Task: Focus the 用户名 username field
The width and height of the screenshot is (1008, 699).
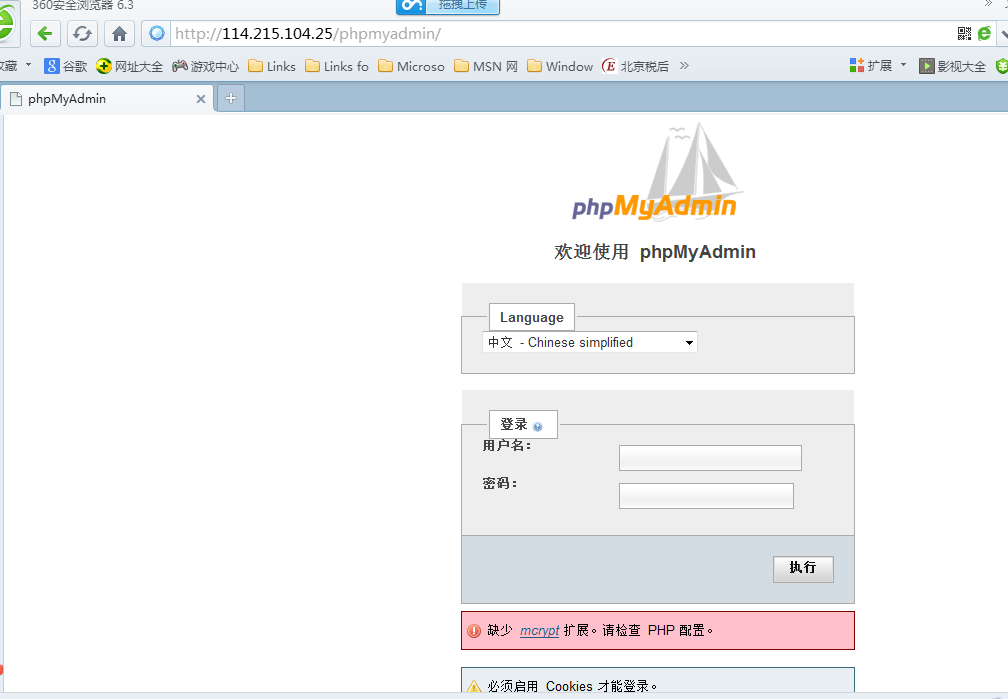Action: (x=710, y=458)
